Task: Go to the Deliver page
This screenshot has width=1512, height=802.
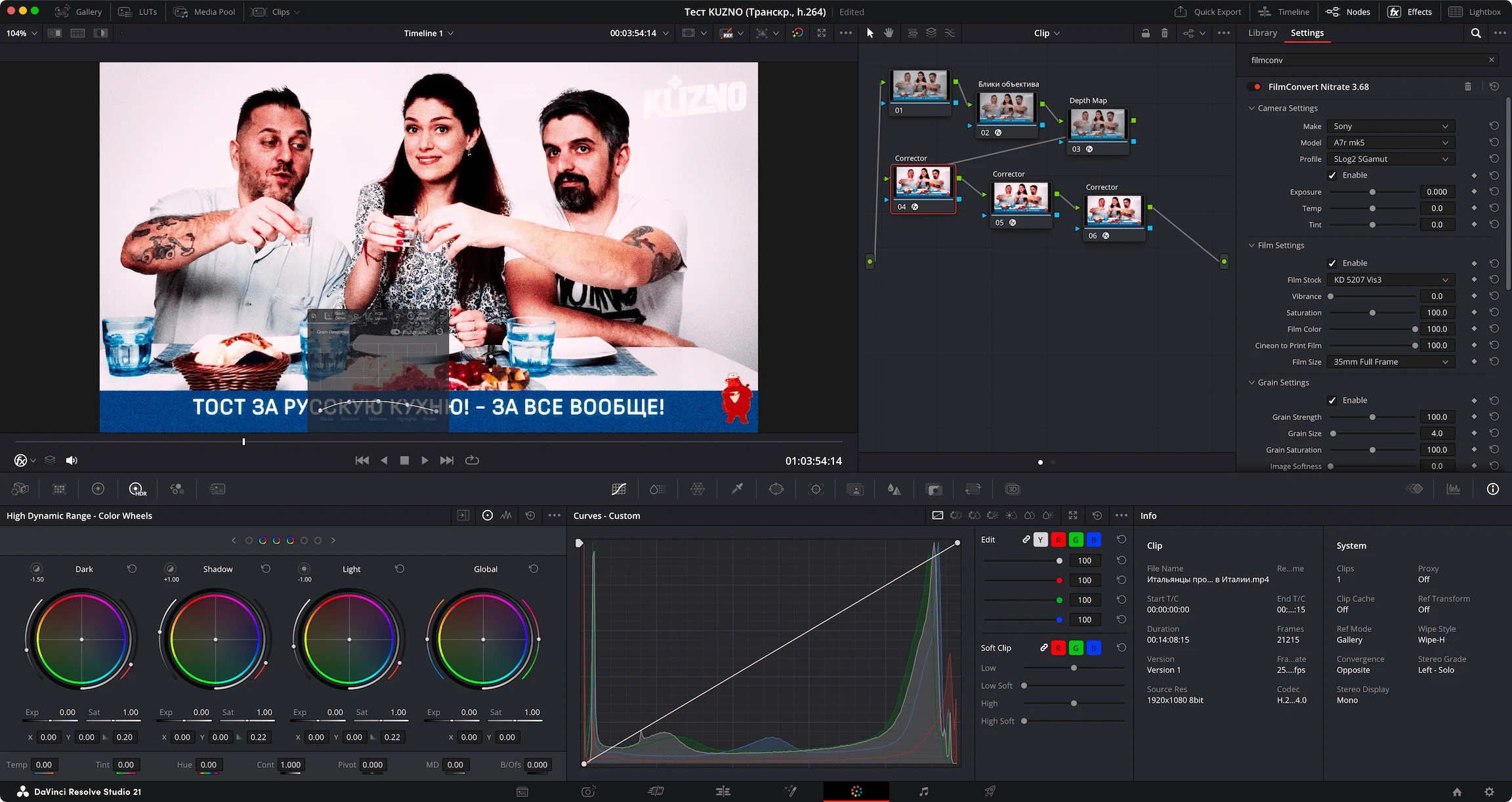Action: pos(990,791)
